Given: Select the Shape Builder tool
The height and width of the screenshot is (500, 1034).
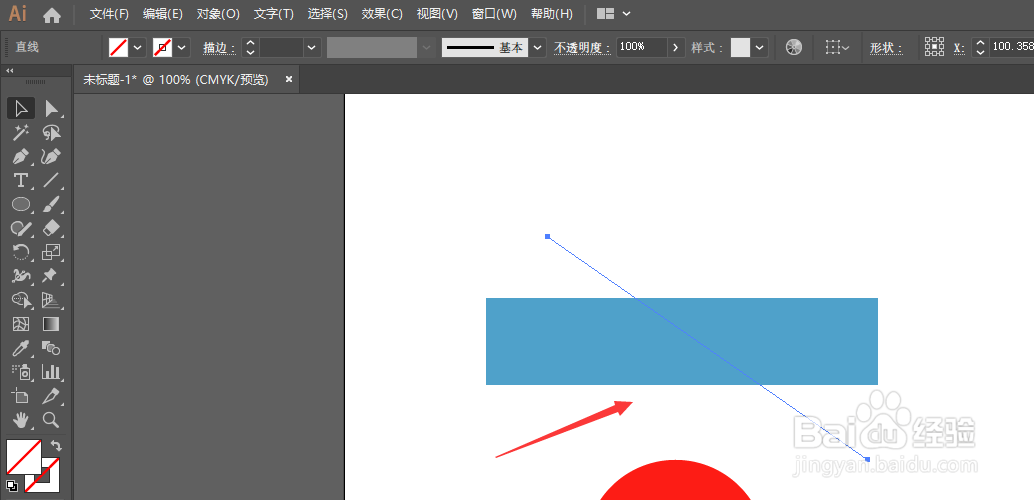Looking at the screenshot, I should click(21, 300).
